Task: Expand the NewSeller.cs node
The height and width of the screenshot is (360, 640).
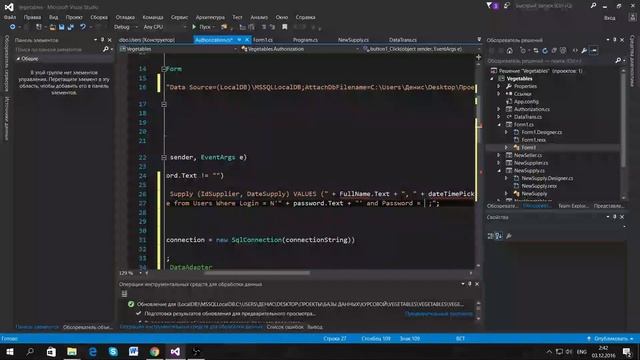Action: click(x=498, y=155)
